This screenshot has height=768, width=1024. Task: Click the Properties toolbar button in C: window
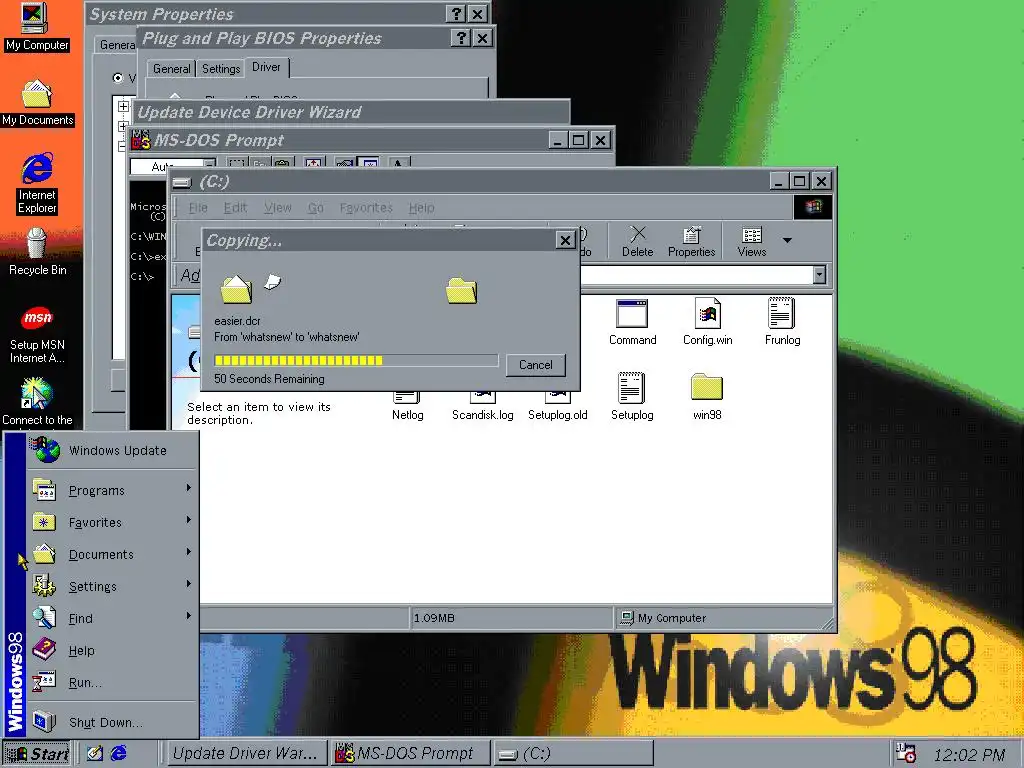(x=691, y=241)
